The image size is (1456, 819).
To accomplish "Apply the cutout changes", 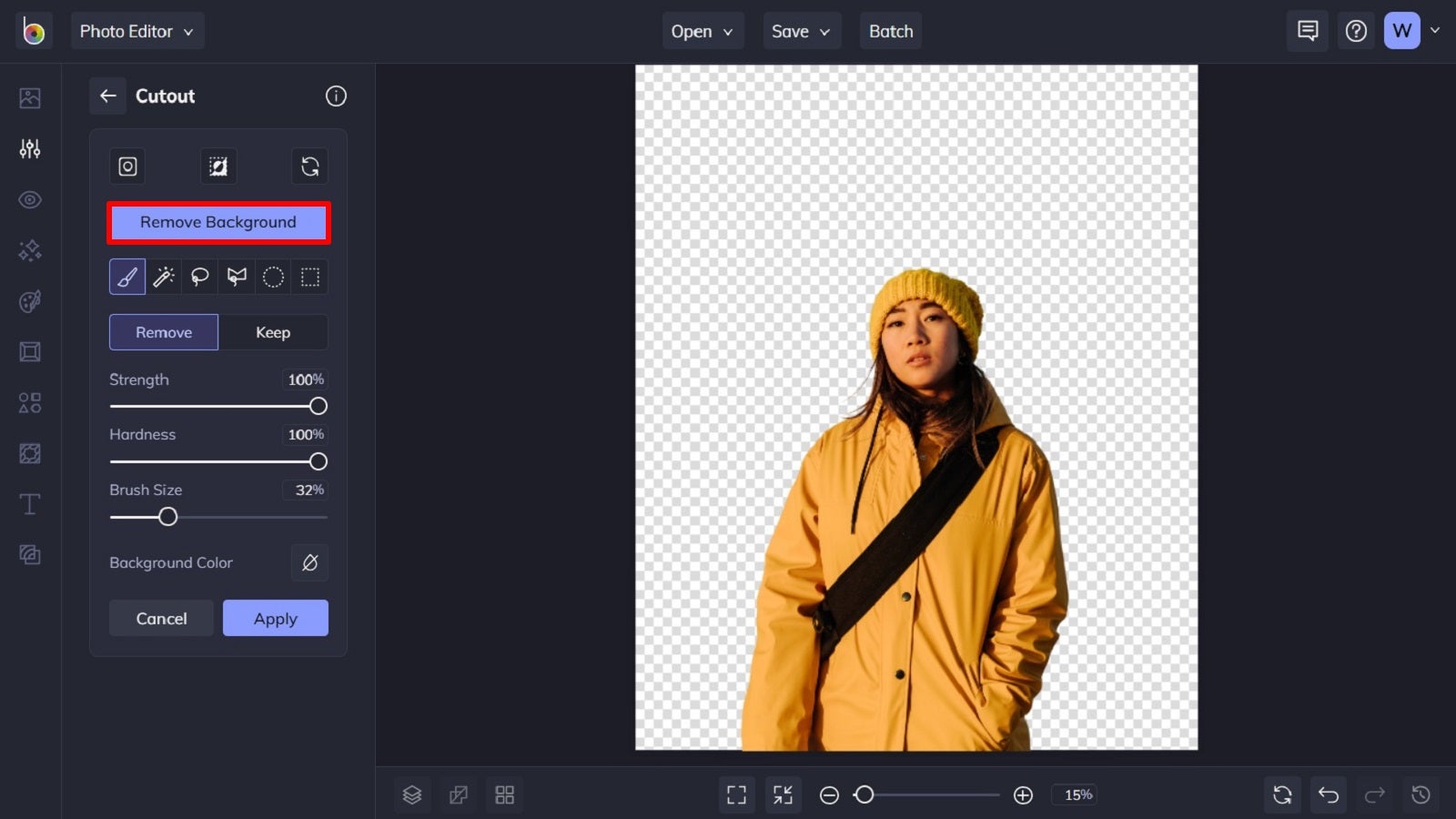I will coord(275,618).
